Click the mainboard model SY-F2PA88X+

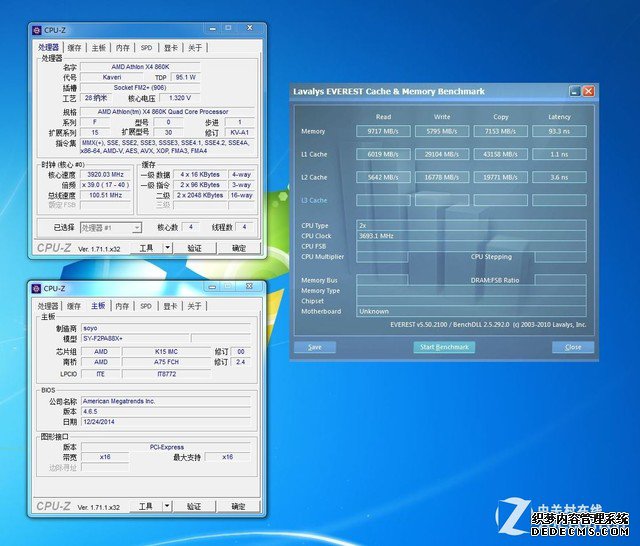[136, 339]
